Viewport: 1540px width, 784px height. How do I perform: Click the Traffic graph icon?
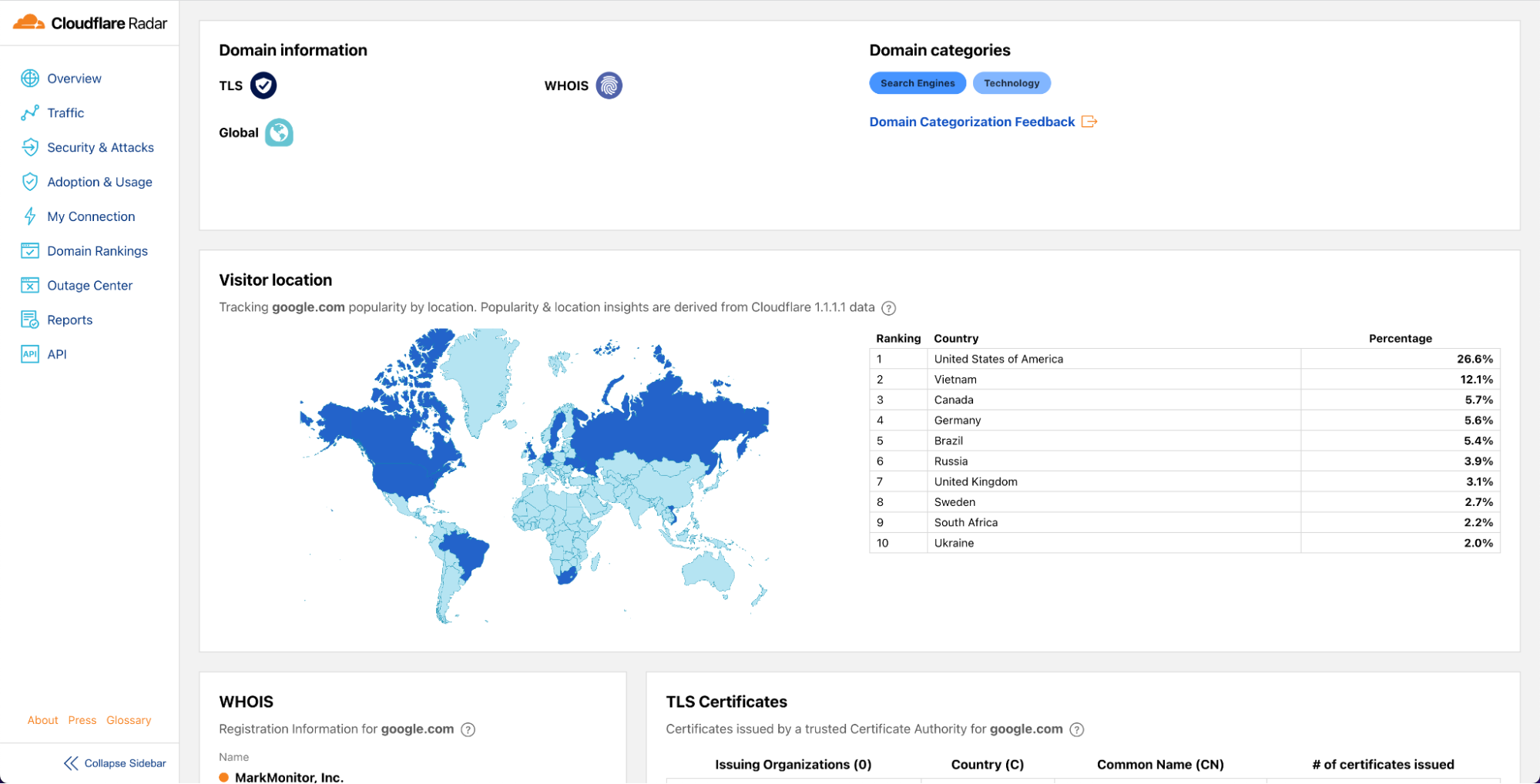click(30, 113)
